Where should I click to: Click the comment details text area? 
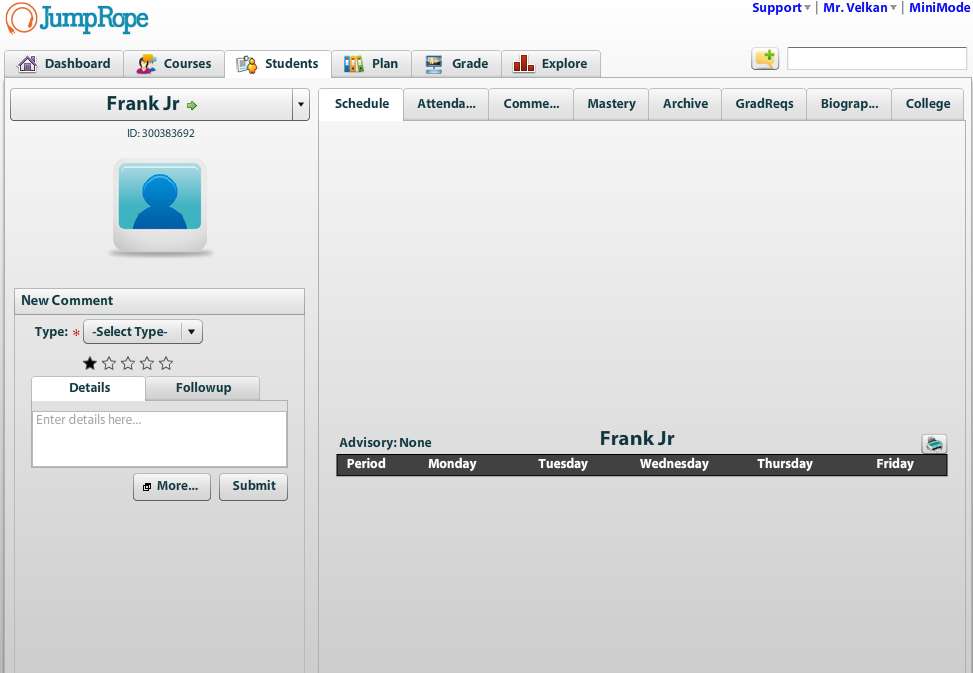click(x=159, y=439)
